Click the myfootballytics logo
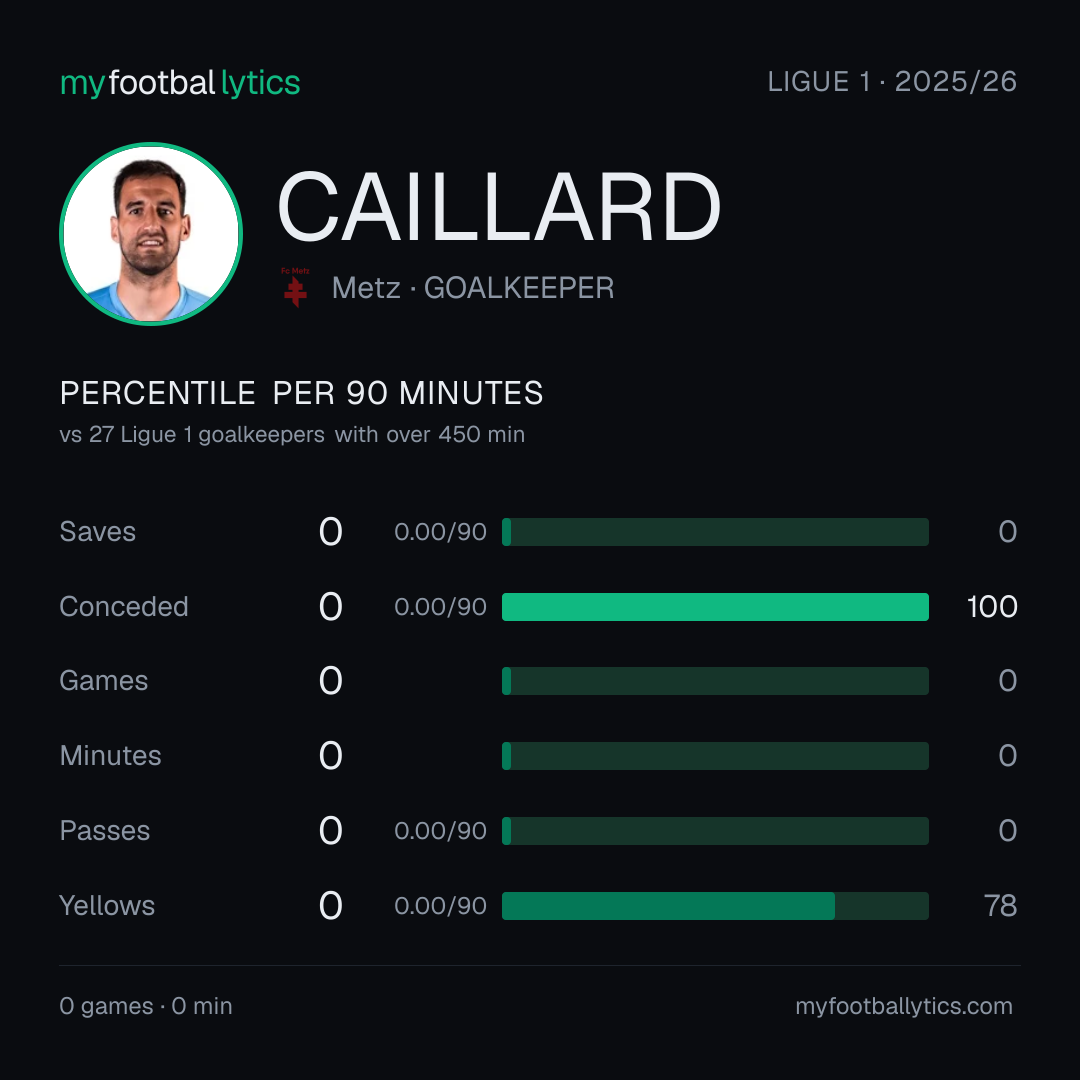The height and width of the screenshot is (1080, 1080). (x=180, y=83)
